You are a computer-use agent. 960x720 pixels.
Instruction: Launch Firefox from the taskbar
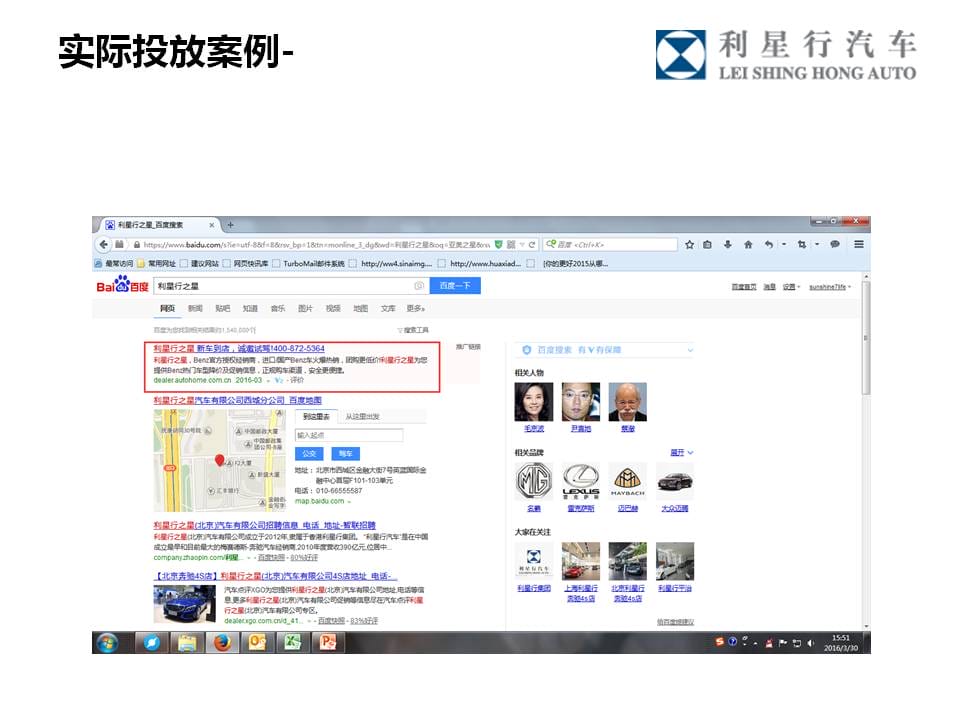222,643
